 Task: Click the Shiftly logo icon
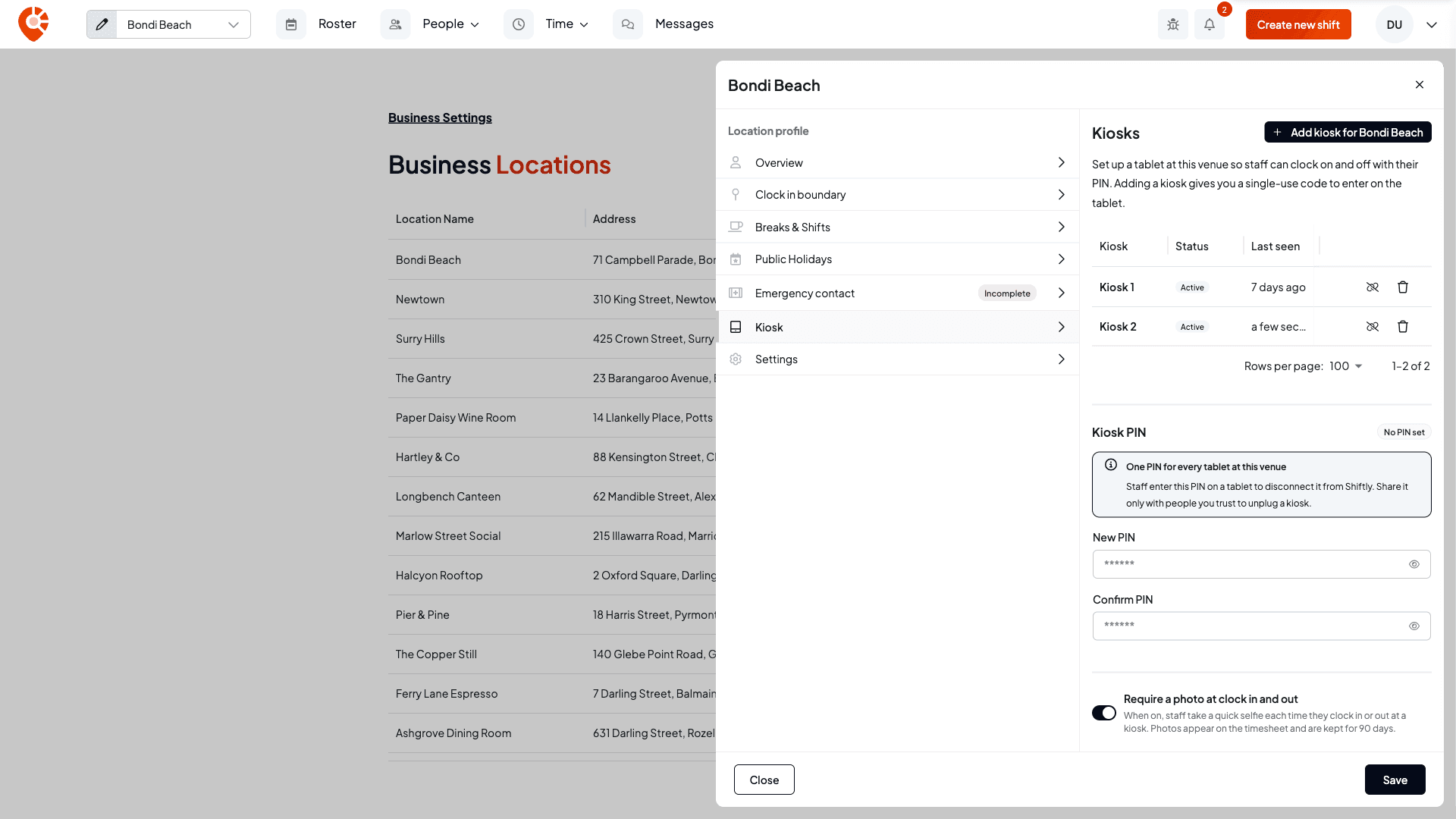tap(33, 24)
